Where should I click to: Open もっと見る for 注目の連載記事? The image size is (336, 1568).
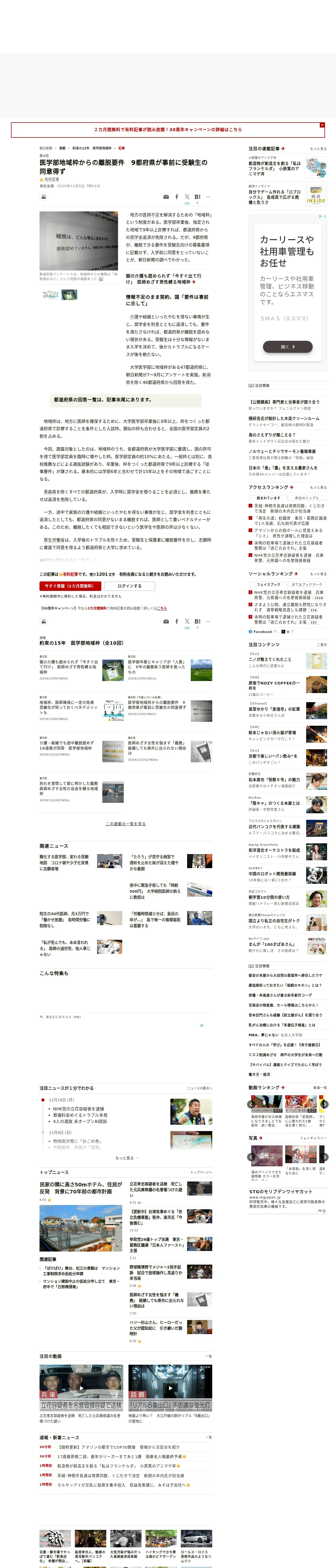[x=318, y=148]
